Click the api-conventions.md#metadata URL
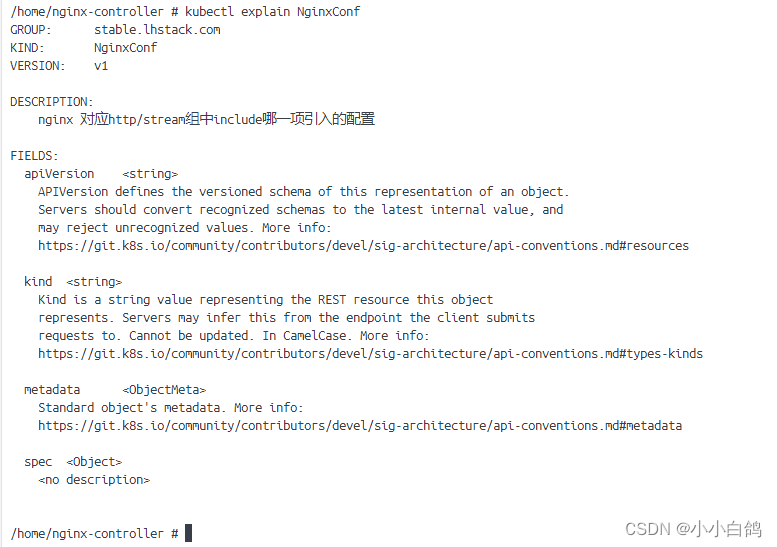 click(x=360, y=426)
